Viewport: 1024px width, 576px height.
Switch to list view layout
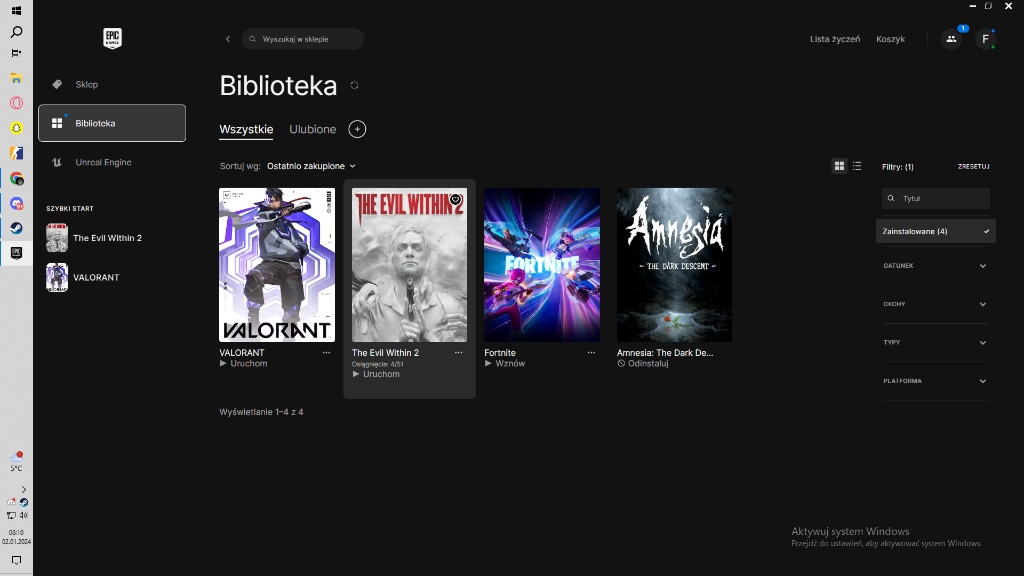(857, 166)
